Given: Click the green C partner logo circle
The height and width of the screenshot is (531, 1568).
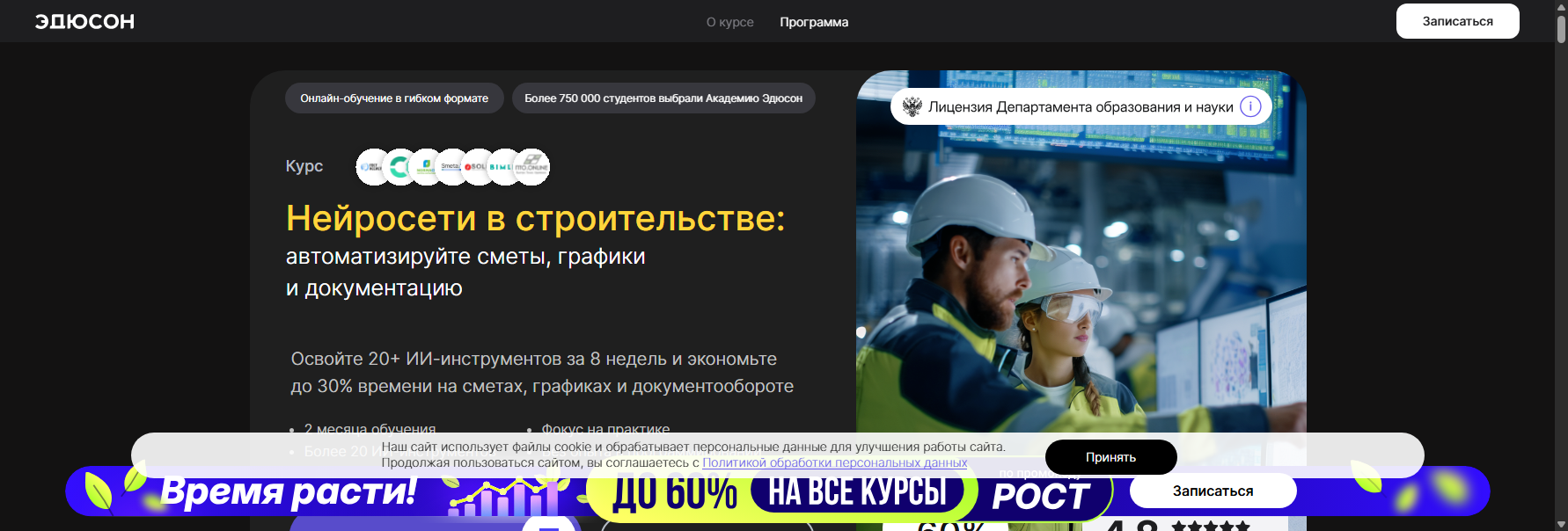Looking at the screenshot, I should coord(399,167).
